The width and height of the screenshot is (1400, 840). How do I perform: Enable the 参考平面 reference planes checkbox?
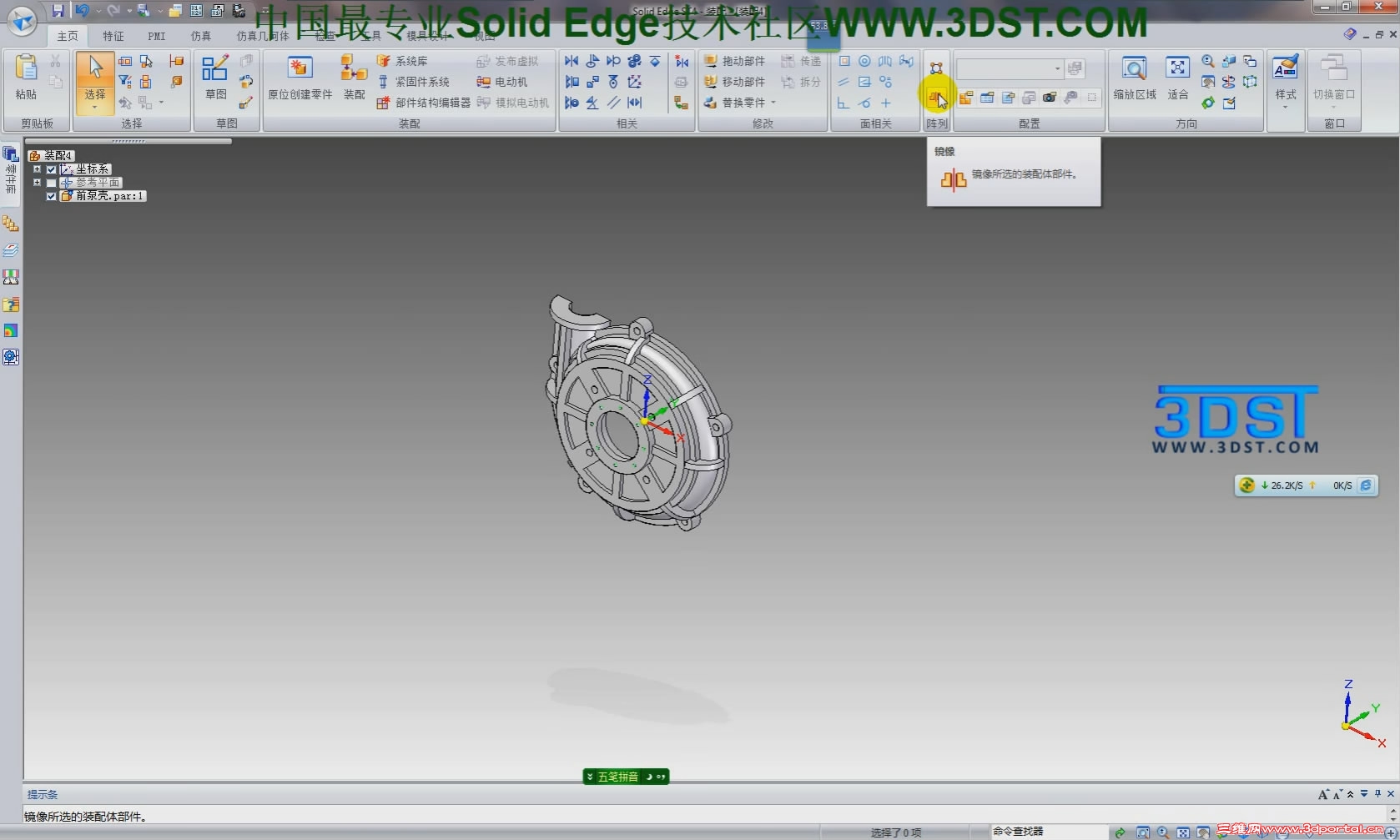[50, 182]
